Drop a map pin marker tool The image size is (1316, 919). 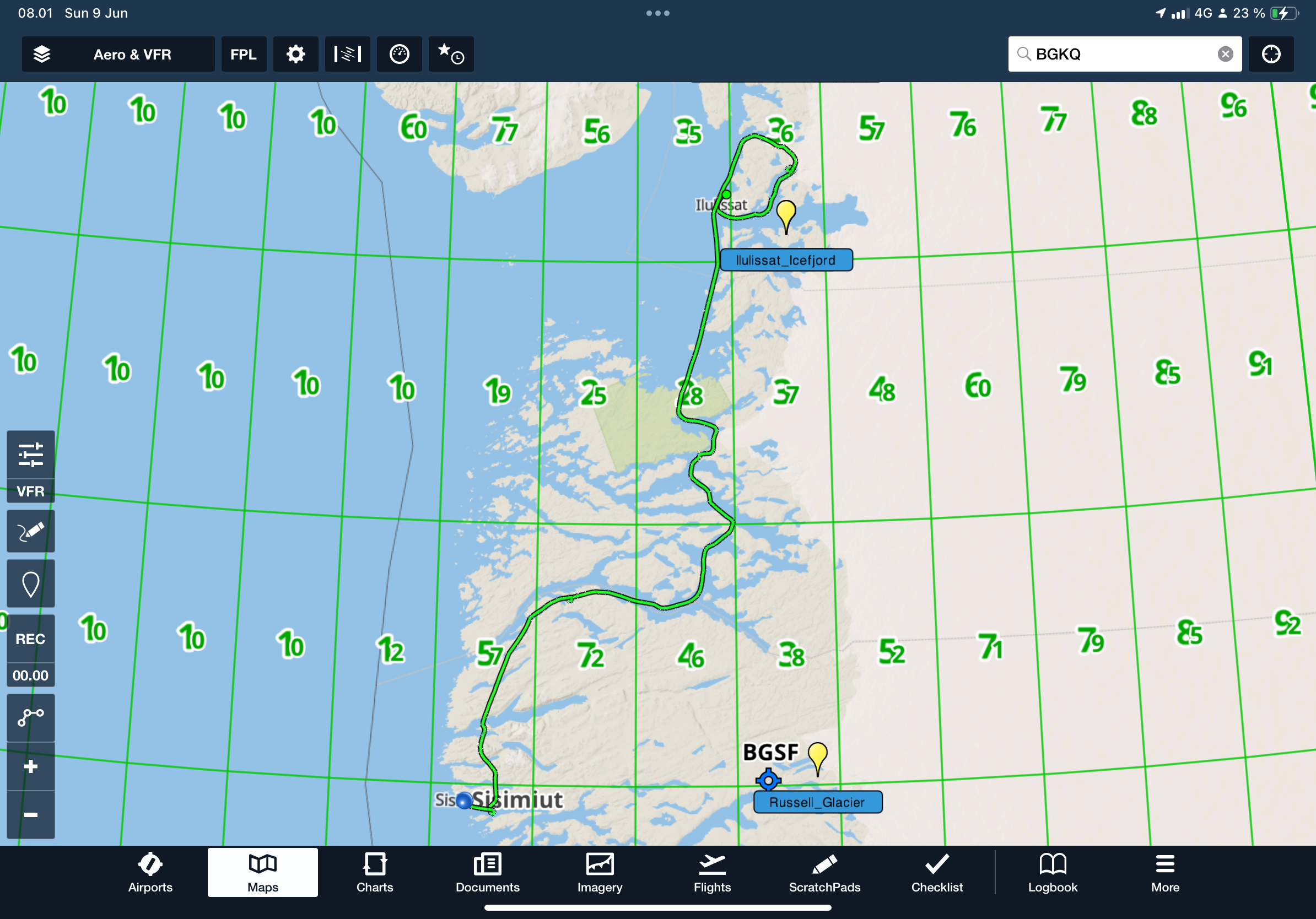30,584
